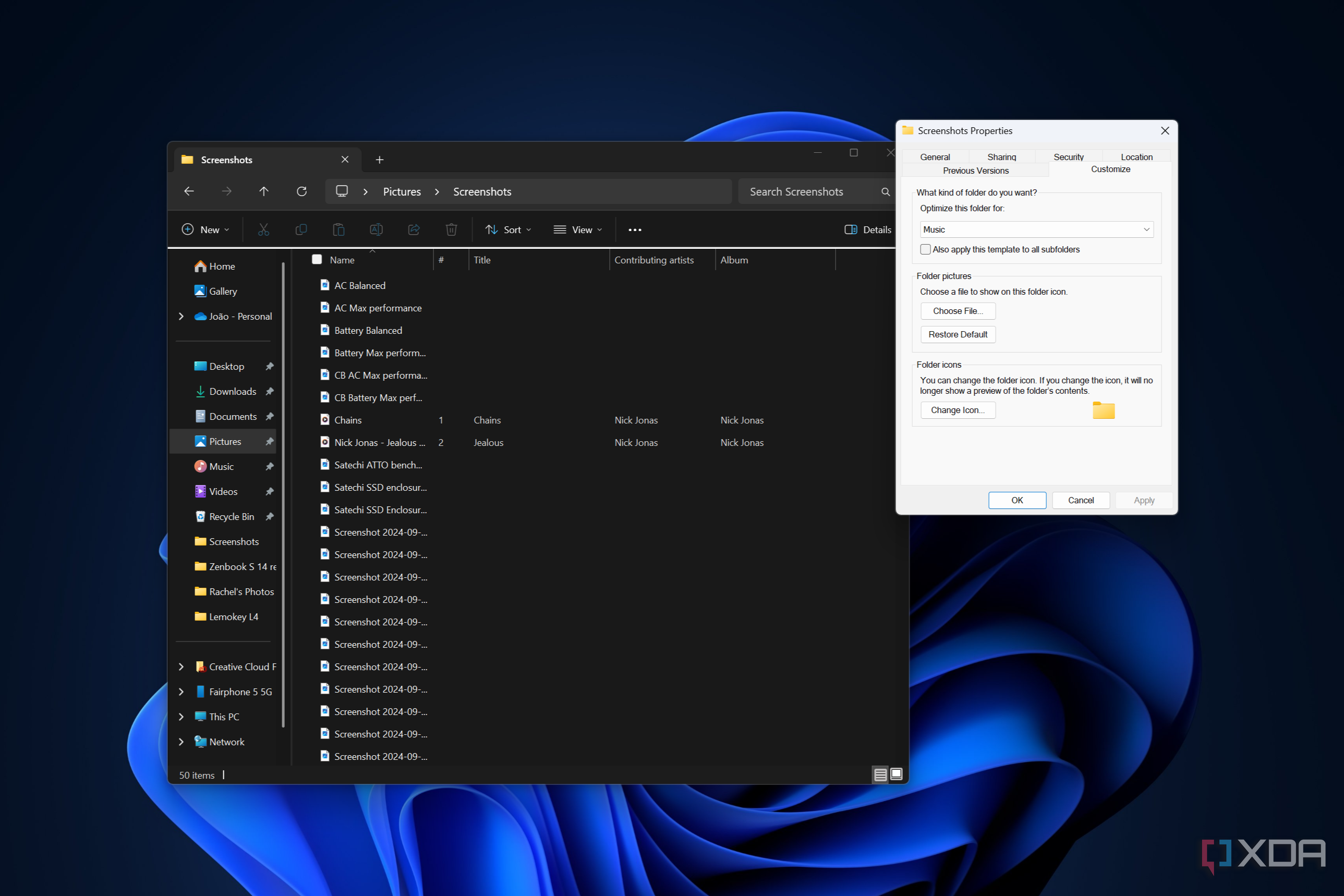This screenshot has width=1344, height=896.
Task: Switch to the Sharing tab
Action: pos(1002,157)
